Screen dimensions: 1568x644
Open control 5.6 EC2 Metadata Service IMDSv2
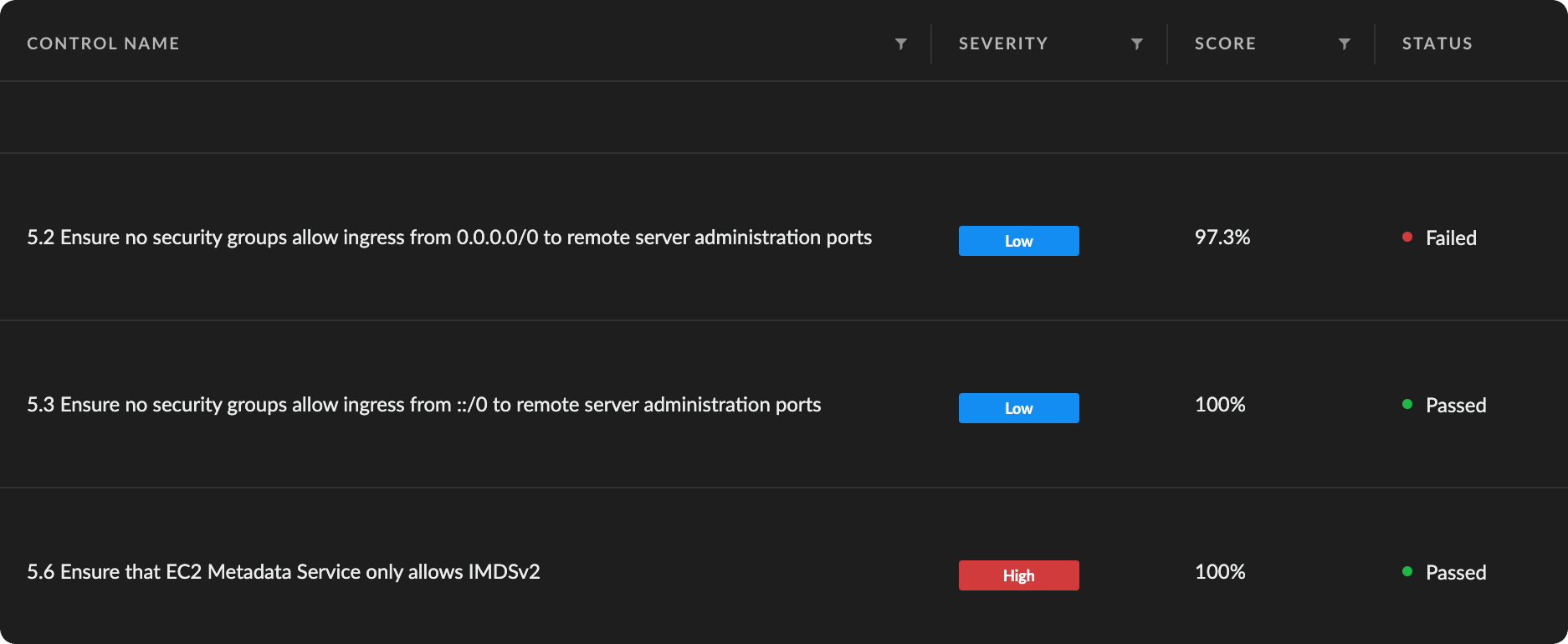[x=284, y=572]
